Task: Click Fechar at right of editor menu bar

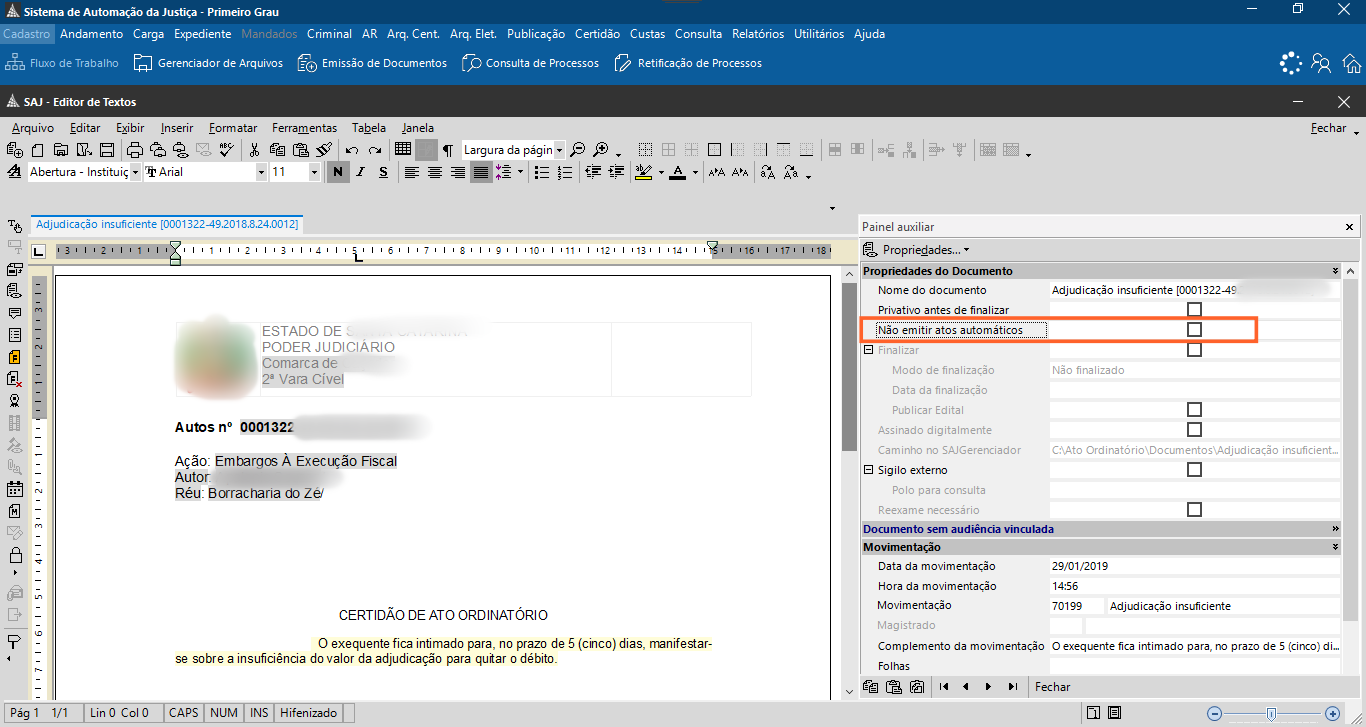Action: [x=1329, y=128]
